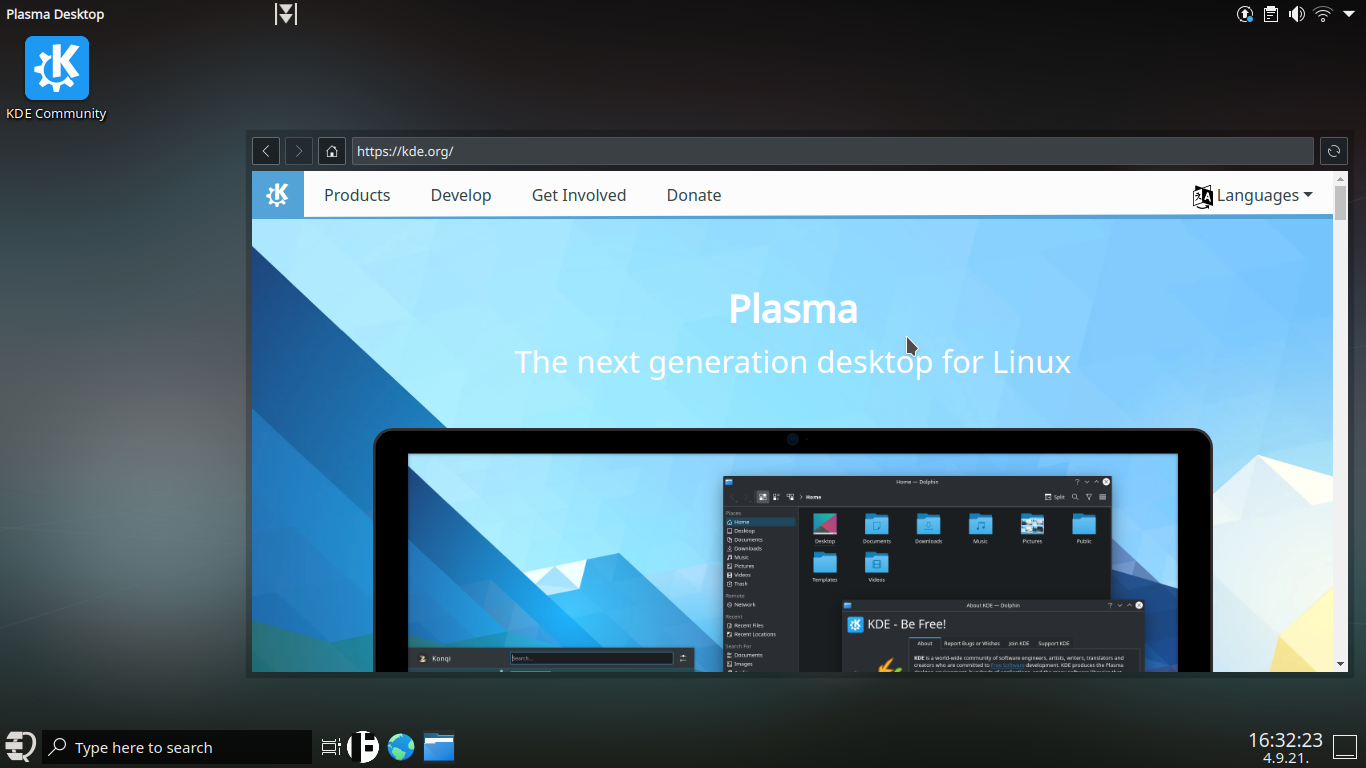Viewport: 1366px width, 768px height.
Task: Open the Get Involved menu item
Action: (x=579, y=195)
